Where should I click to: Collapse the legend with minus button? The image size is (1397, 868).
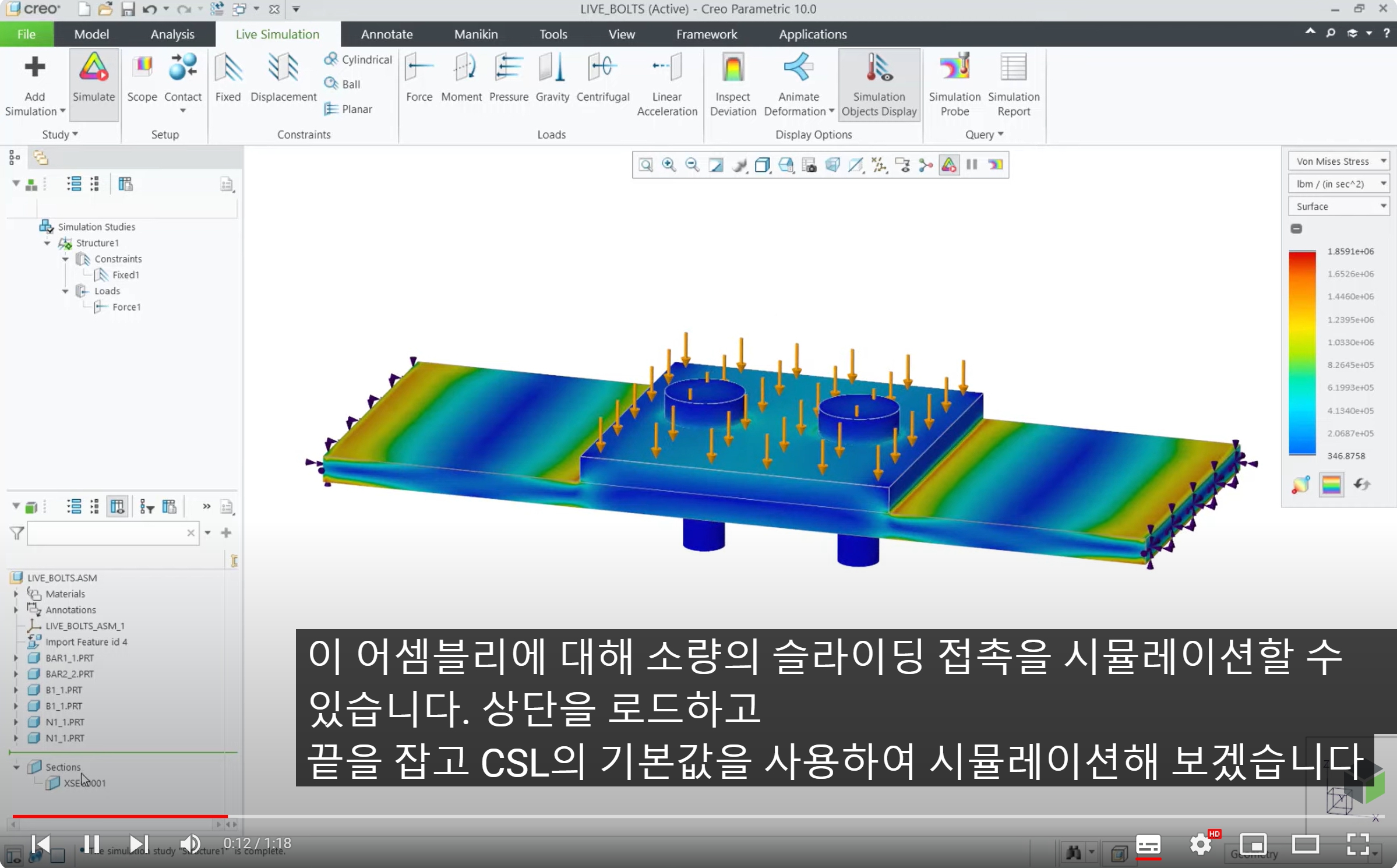click(x=1296, y=229)
